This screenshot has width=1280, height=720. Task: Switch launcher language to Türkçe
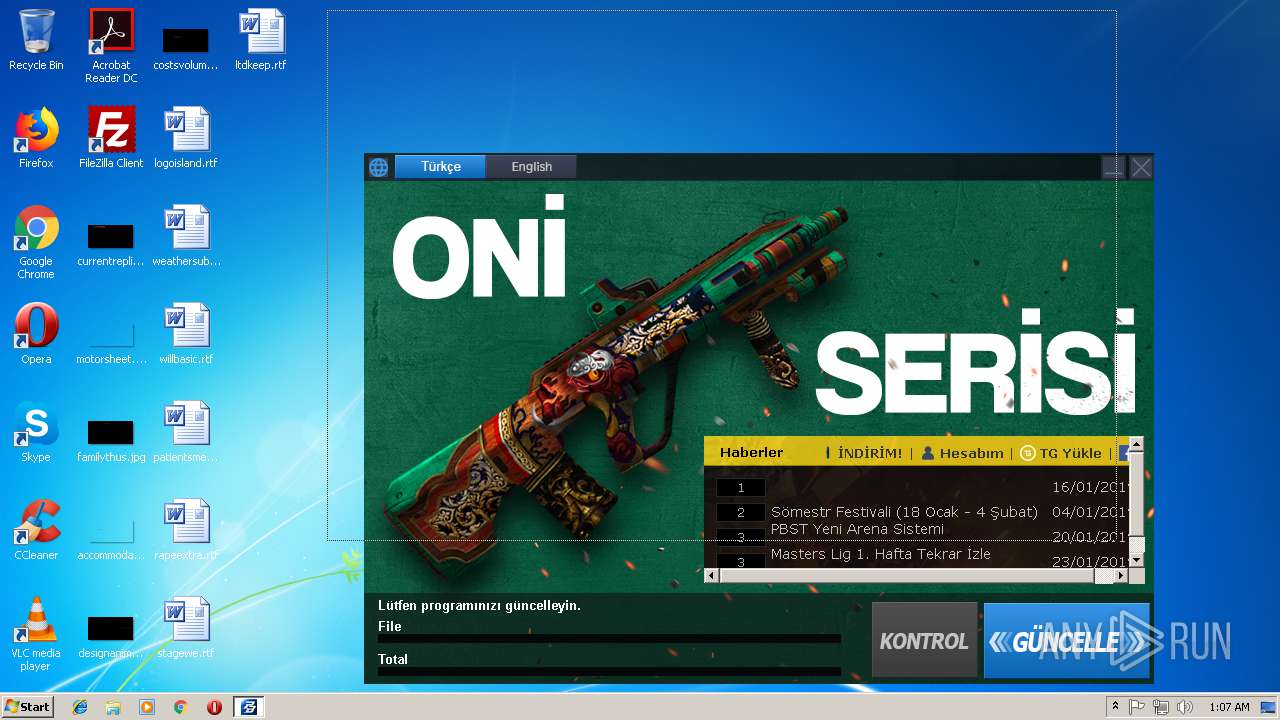(x=440, y=167)
